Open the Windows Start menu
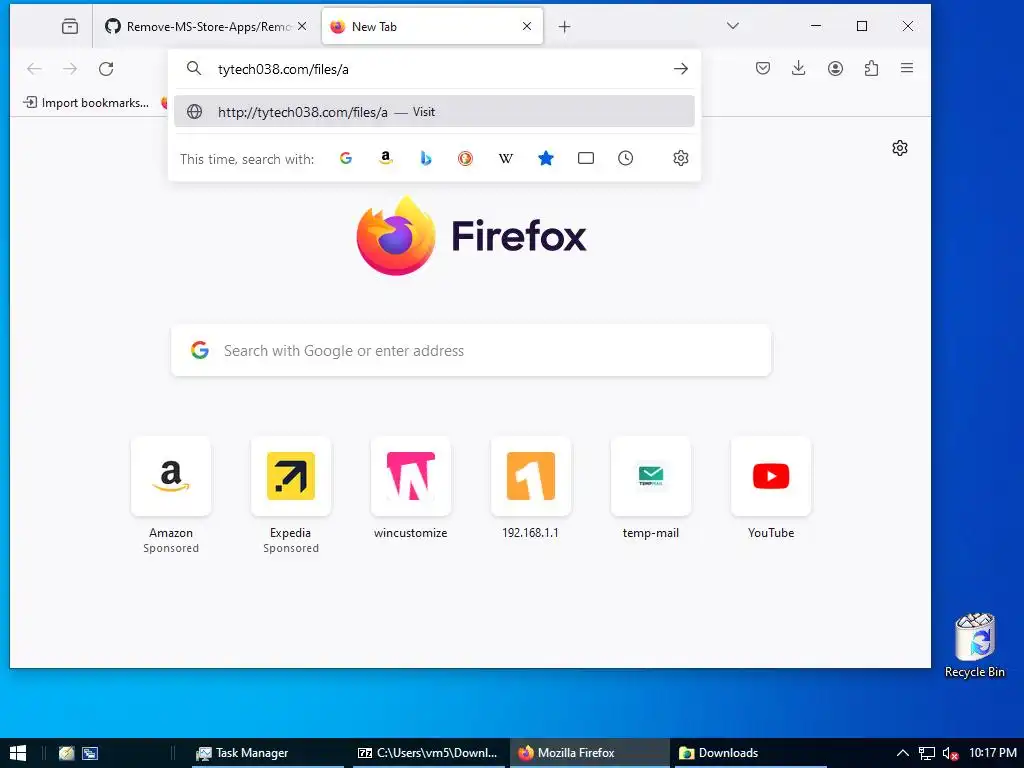The height and width of the screenshot is (768, 1024). pos(18,753)
